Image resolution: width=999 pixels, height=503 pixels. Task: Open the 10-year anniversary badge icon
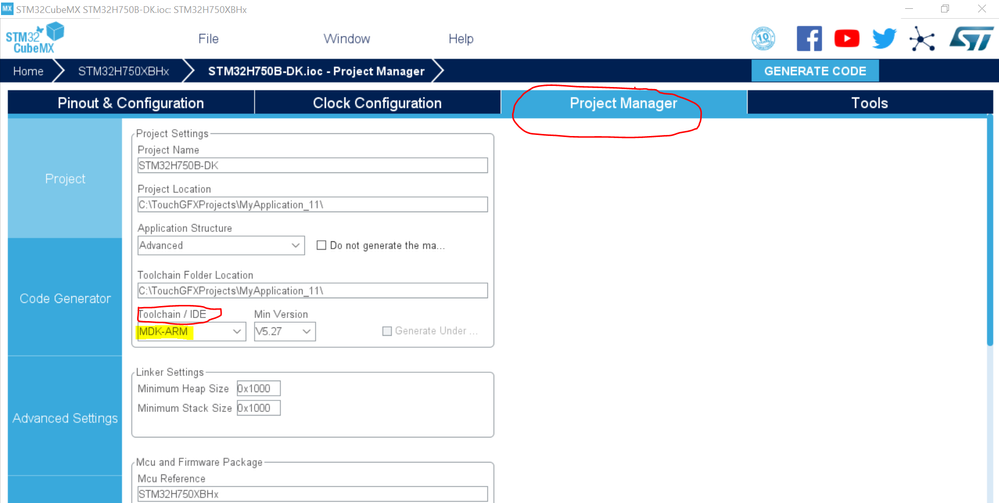click(763, 39)
